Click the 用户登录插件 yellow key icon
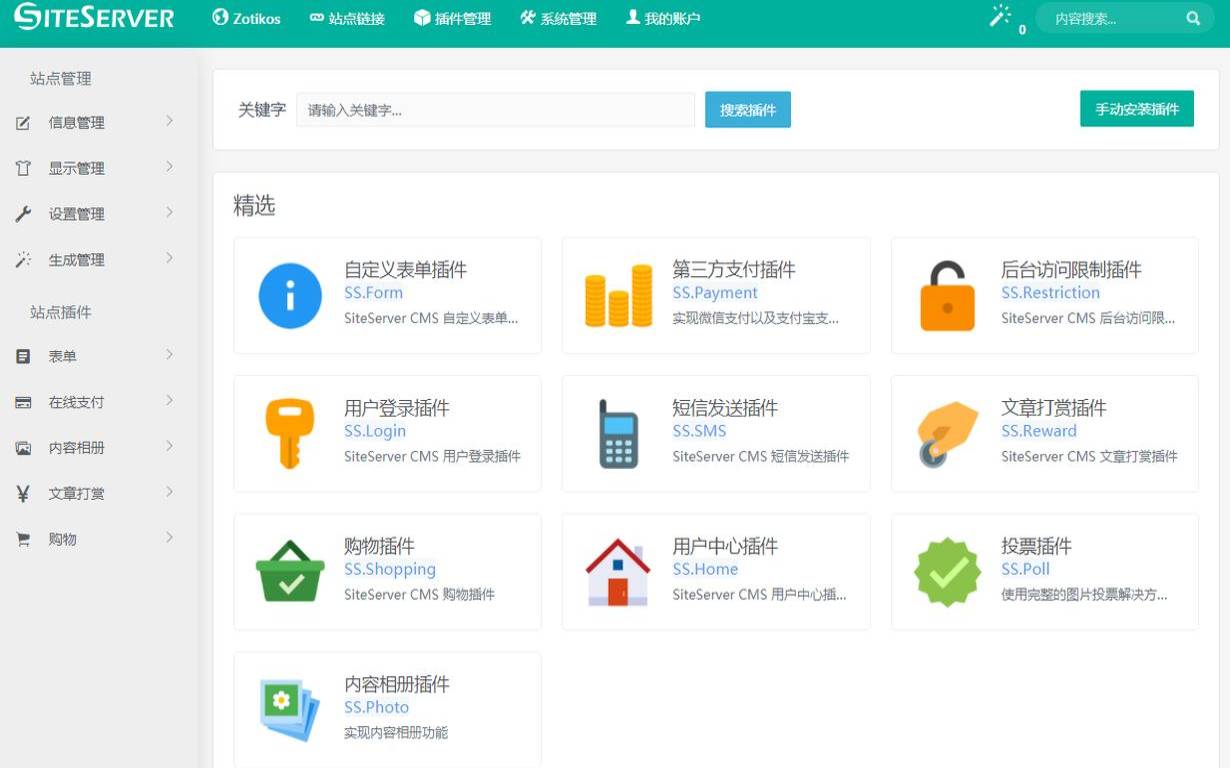 coord(289,433)
